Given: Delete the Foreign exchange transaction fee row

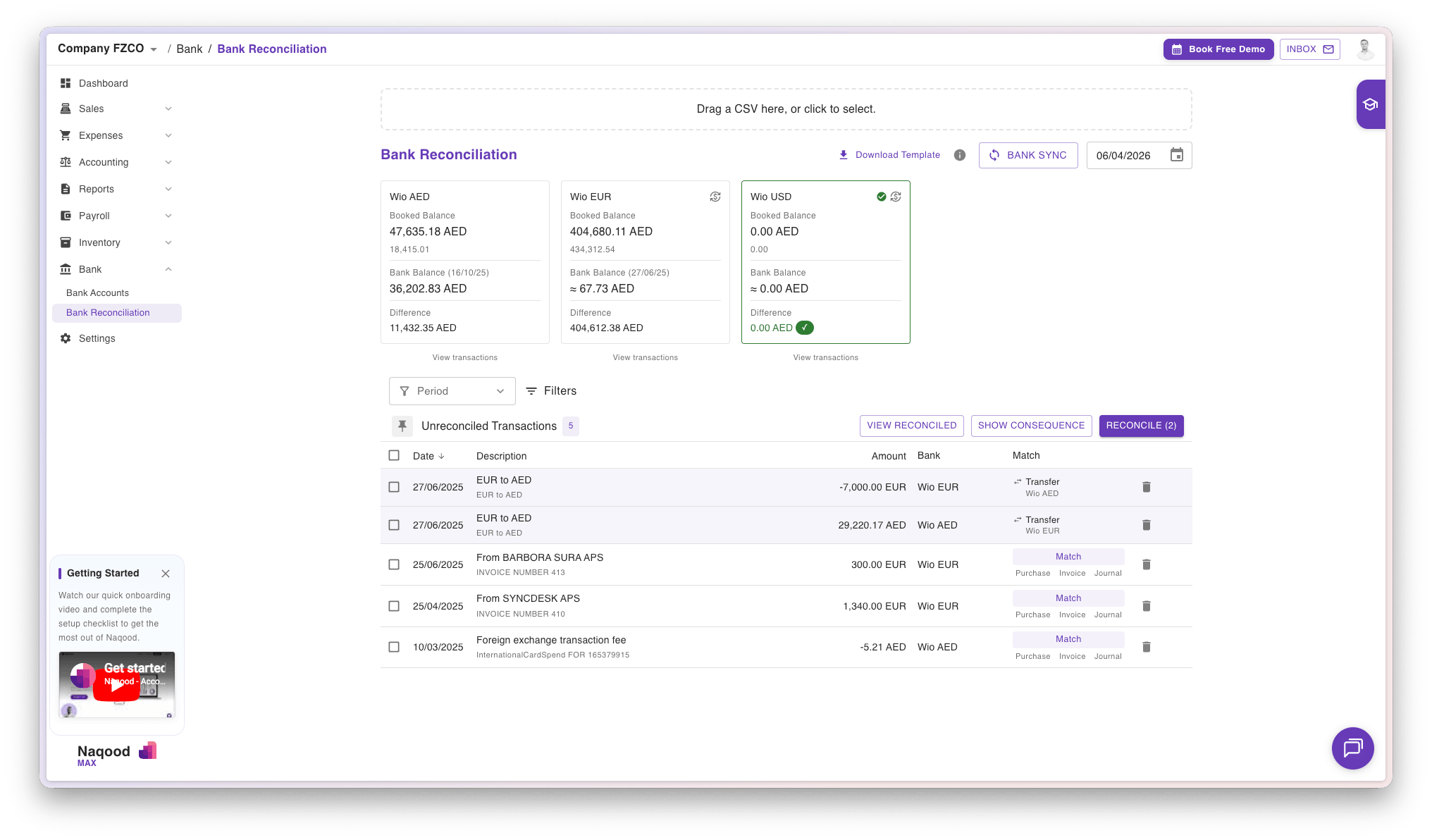Looking at the screenshot, I should [1146, 647].
